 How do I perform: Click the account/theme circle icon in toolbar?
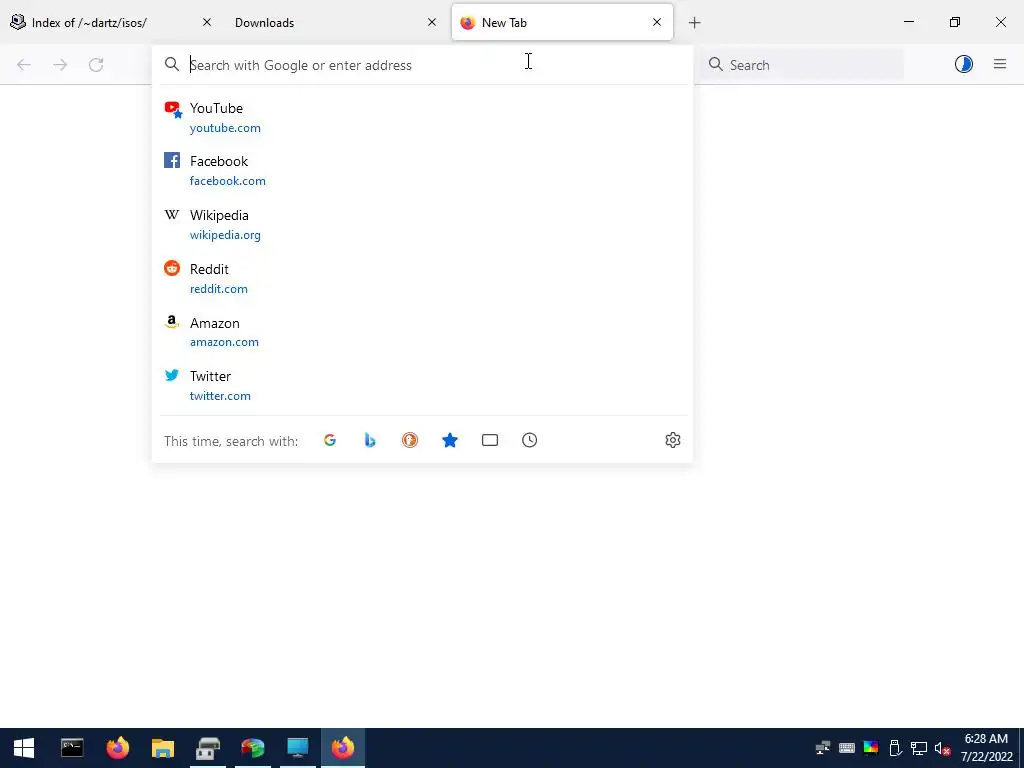coord(964,64)
